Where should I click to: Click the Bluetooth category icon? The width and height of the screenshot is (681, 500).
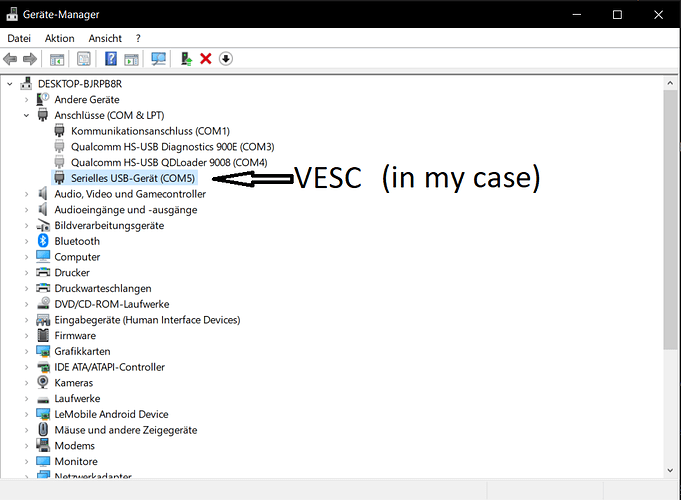[43, 241]
